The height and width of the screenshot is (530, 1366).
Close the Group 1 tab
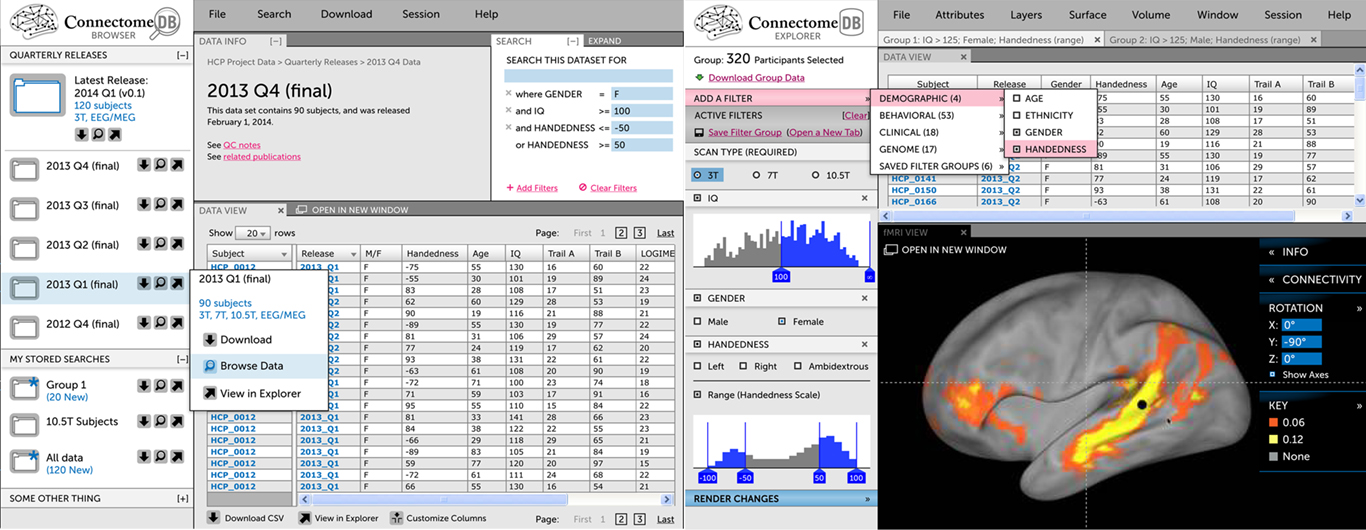click(x=1097, y=40)
